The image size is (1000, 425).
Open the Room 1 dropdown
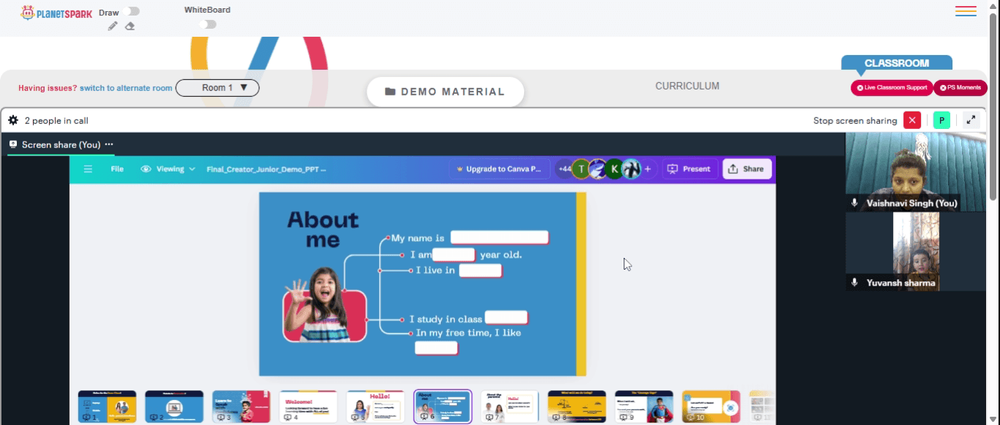[x=217, y=87]
